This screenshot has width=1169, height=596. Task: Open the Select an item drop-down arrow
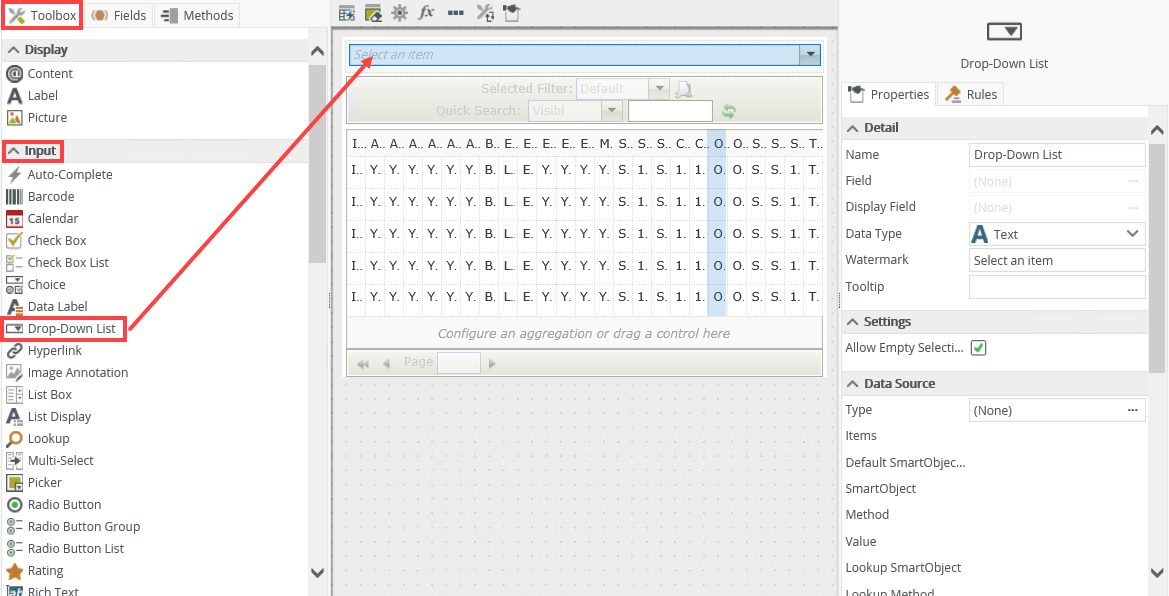(810, 54)
